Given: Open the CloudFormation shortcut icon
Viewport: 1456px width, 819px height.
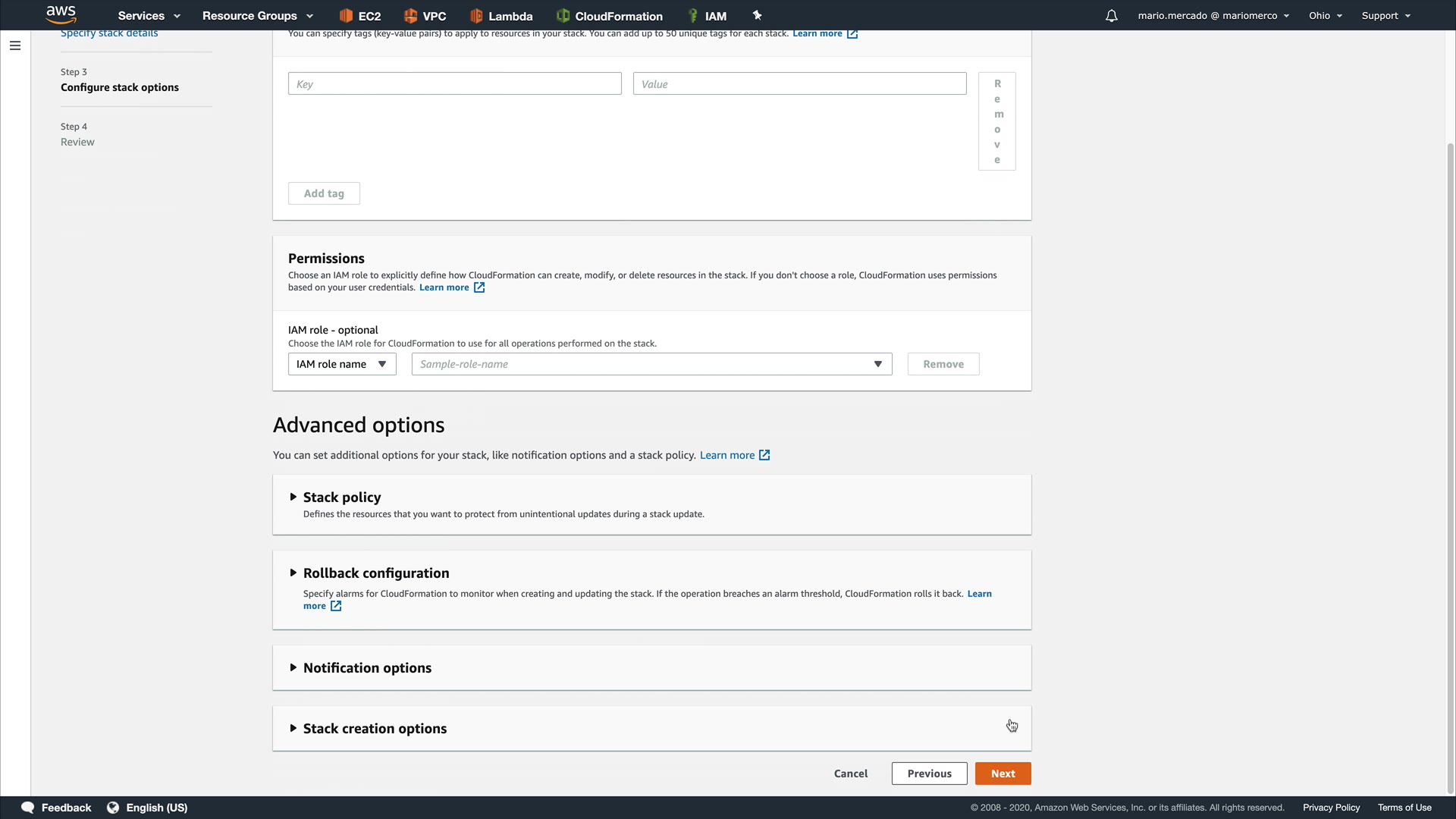Looking at the screenshot, I should pyautogui.click(x=563, y=16).
